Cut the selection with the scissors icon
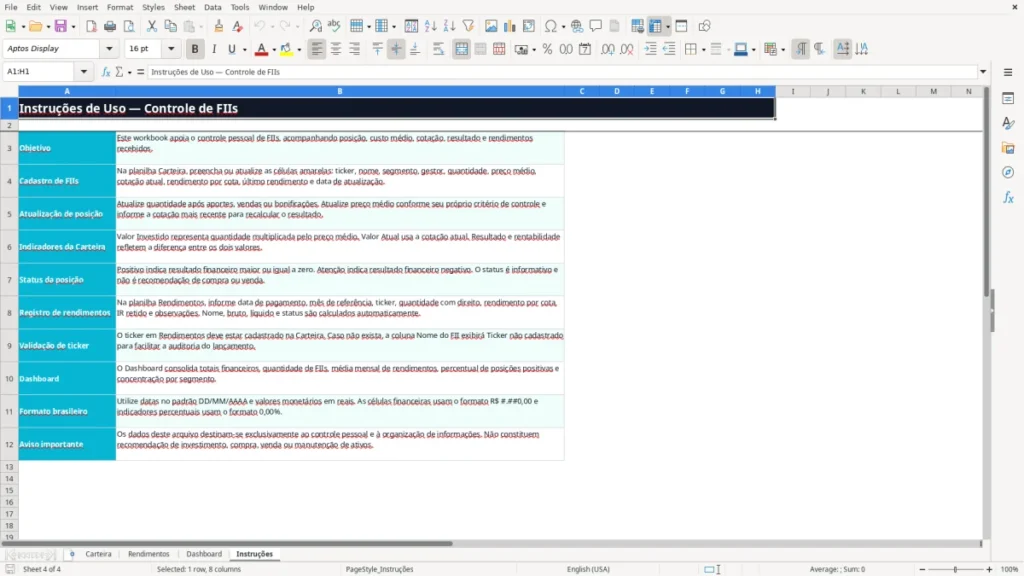 [152, 26]
